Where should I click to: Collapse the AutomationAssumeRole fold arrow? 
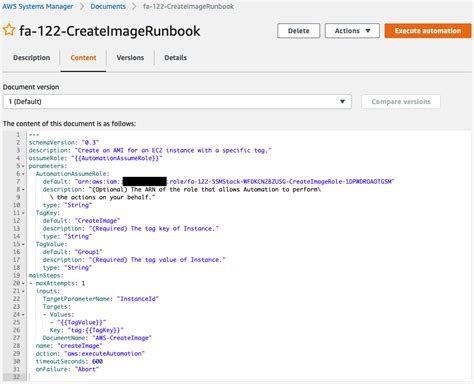23,174
